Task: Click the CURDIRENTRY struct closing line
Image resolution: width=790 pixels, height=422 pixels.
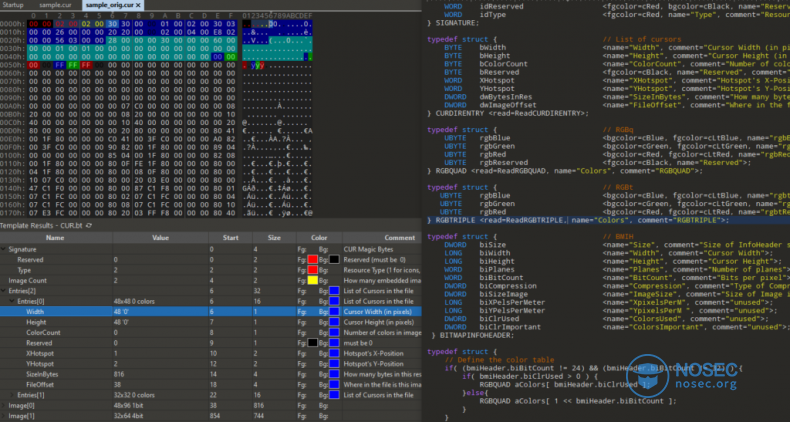Action: [x=508, y=113]
